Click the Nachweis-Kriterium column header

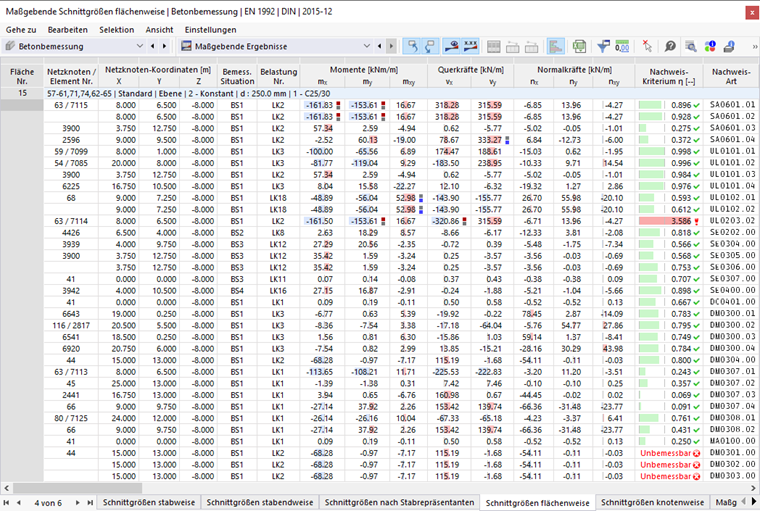click(x=669, y=76)
